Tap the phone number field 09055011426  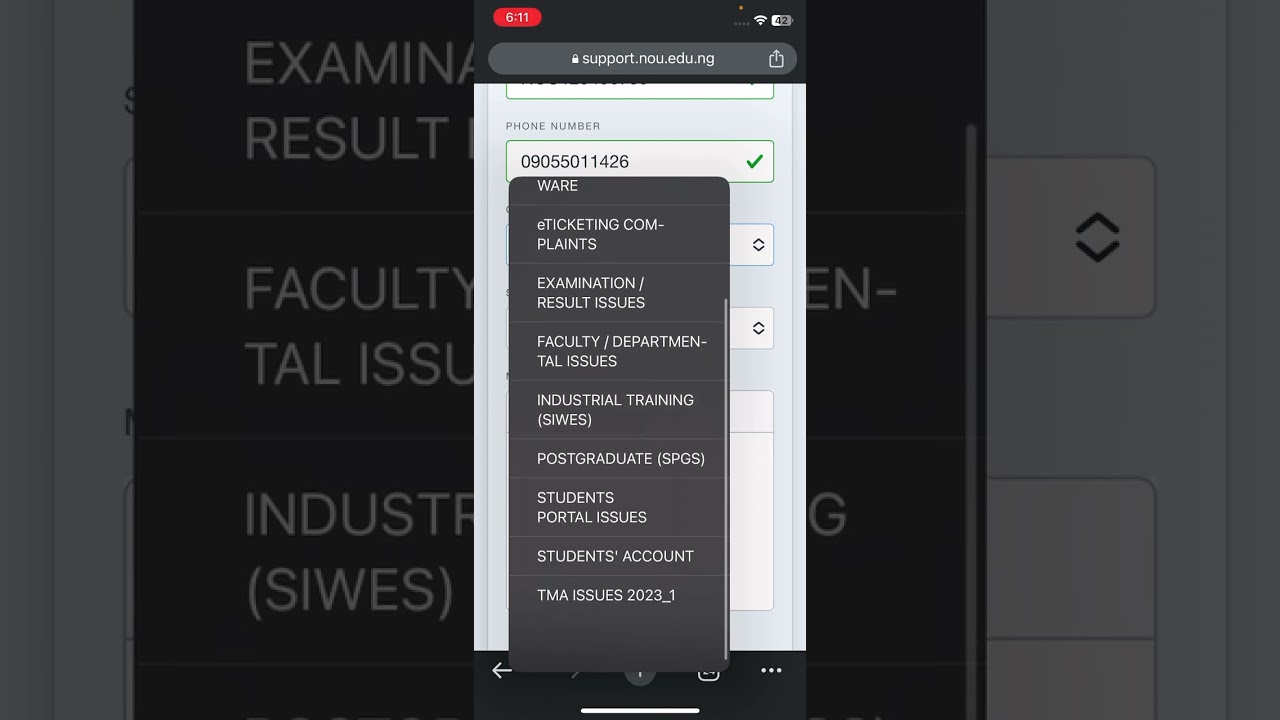pos(640,161)
